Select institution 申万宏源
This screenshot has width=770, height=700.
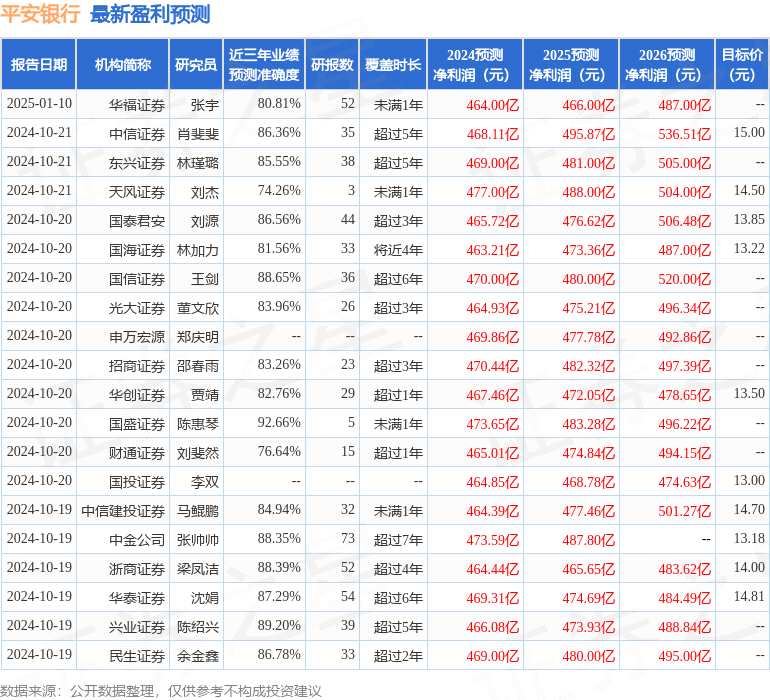(137, 336)
